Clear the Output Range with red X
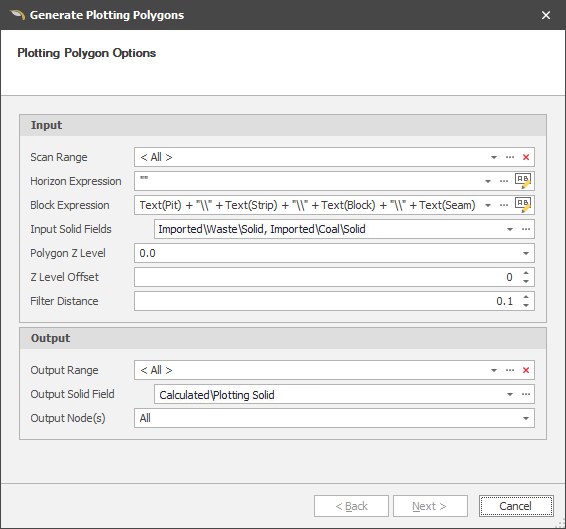 click(x=526, y=370)
